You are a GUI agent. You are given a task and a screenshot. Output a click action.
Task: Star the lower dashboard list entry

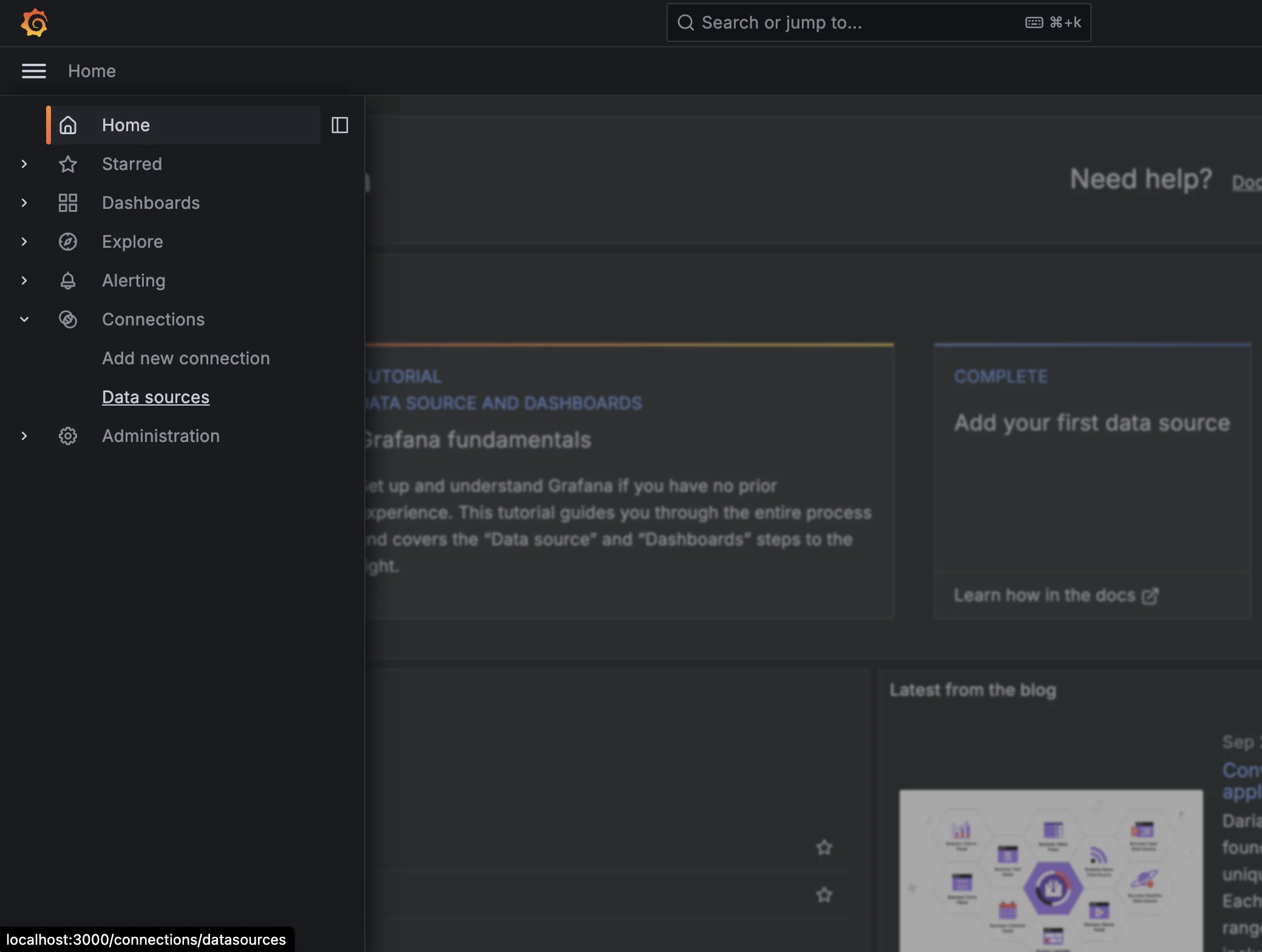tap(824, 894)
